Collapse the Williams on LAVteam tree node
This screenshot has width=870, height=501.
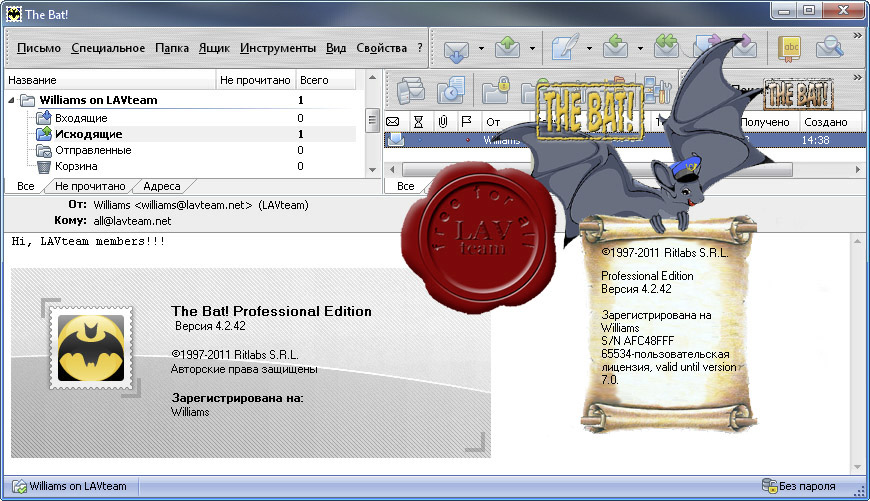[x=12, y=100]
